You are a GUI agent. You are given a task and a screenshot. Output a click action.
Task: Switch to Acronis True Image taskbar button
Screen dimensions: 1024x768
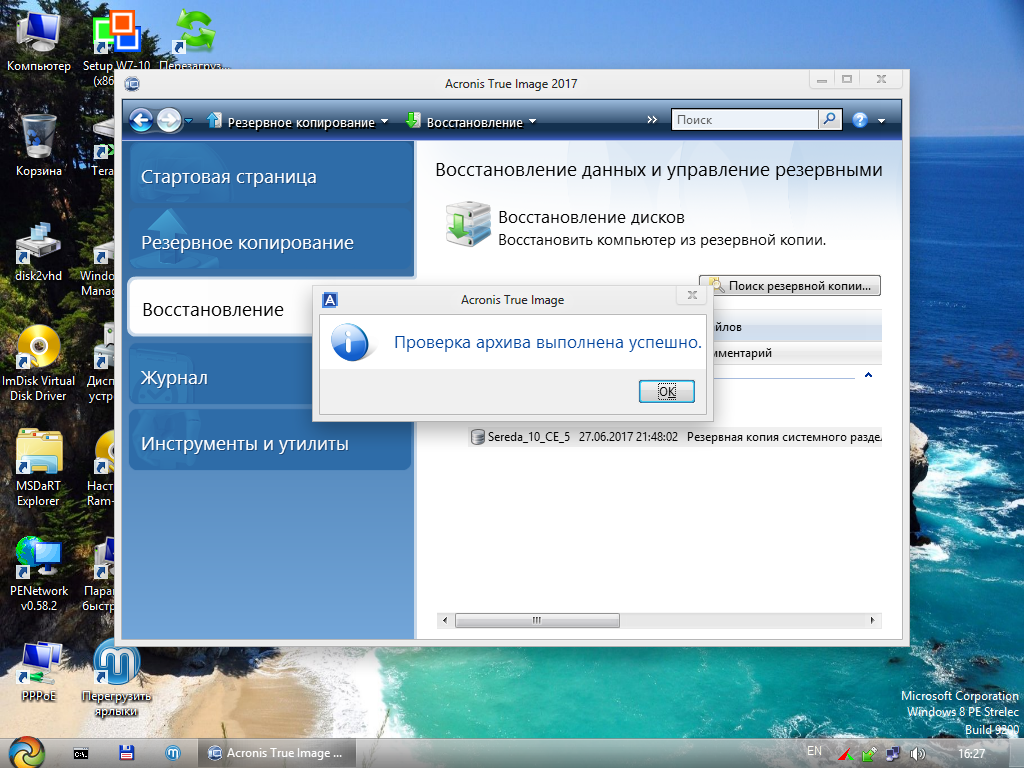[276, 753]
